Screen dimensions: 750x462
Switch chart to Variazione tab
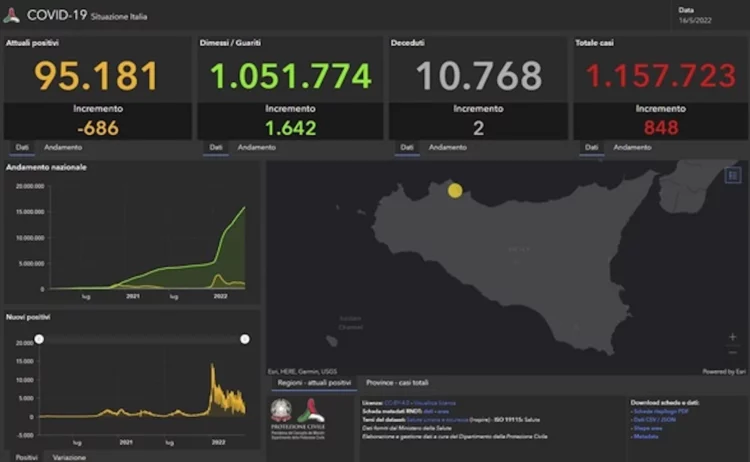pos(69,456)
